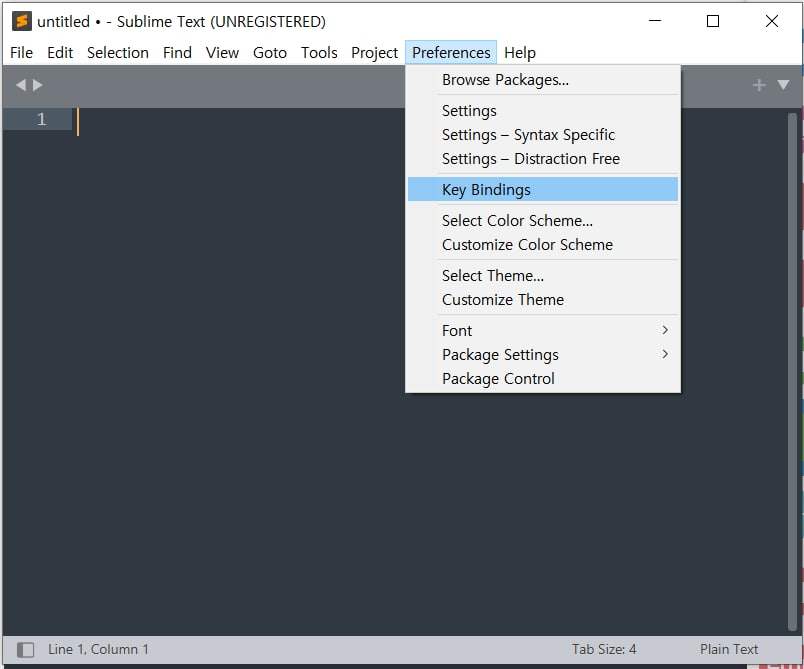This screenshot has width=804, height=669.
Task: Expand the Package Settings submenu
Action: pyautogui.click(x=543, y=355)
